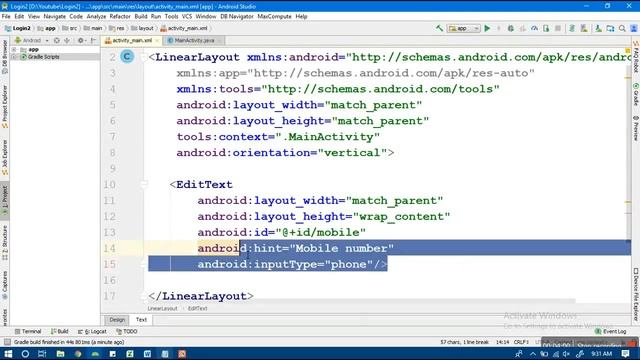Viewport: 640px width, 360px height.
Task: Open the MaxCompute menu
Action: click(274, 16)
